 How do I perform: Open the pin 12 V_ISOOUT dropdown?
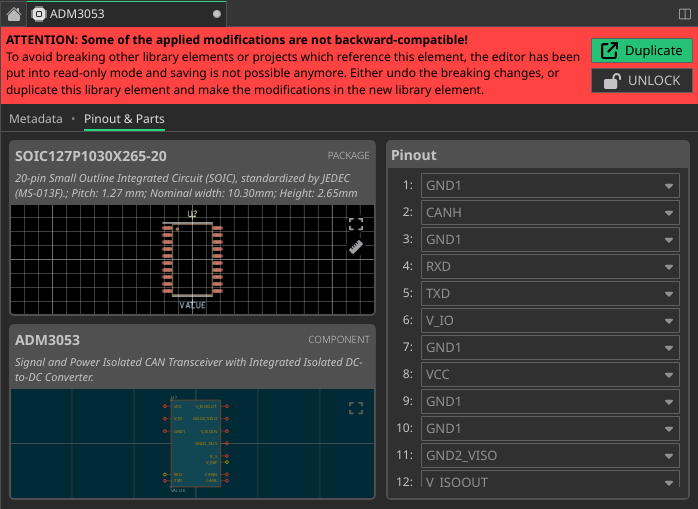click(x=550, y=479)
